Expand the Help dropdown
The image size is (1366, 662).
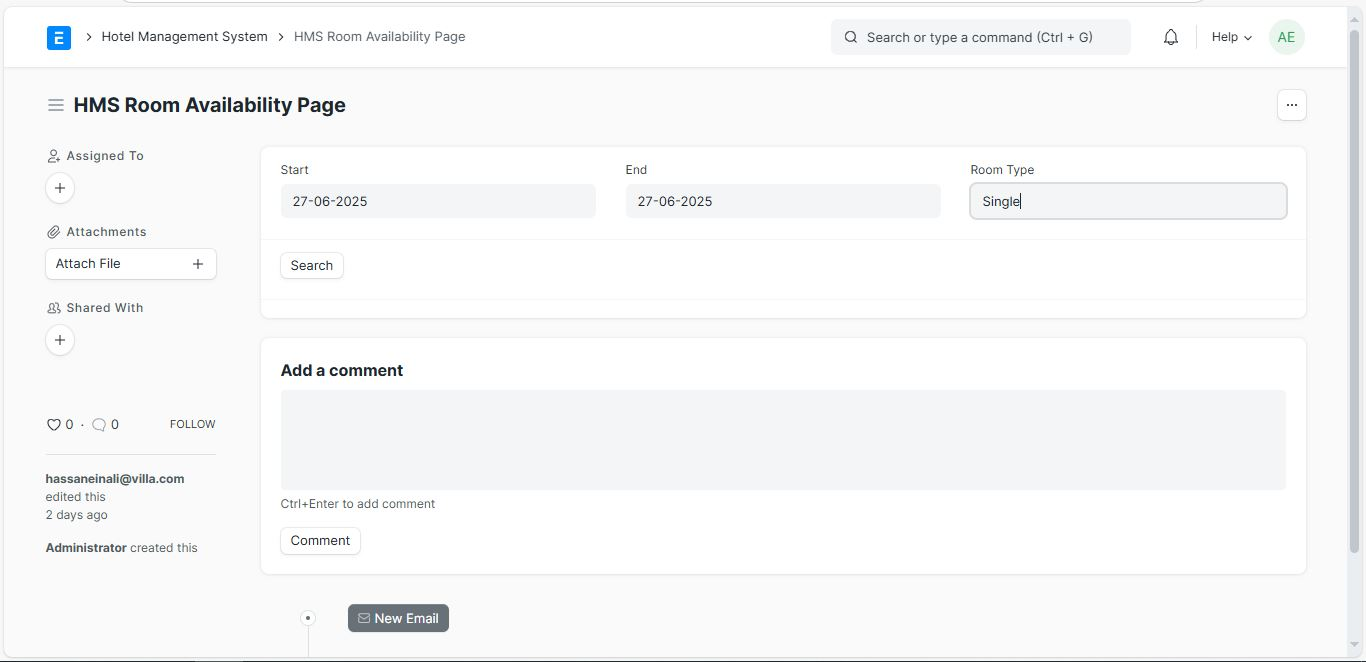coord(1231,37)
